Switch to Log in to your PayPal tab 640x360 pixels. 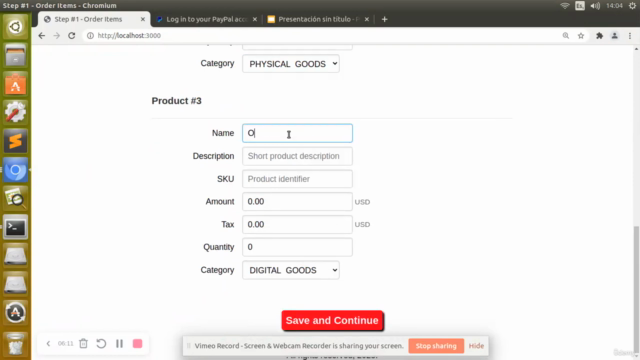pyautogui.click(x=207, y=19)
